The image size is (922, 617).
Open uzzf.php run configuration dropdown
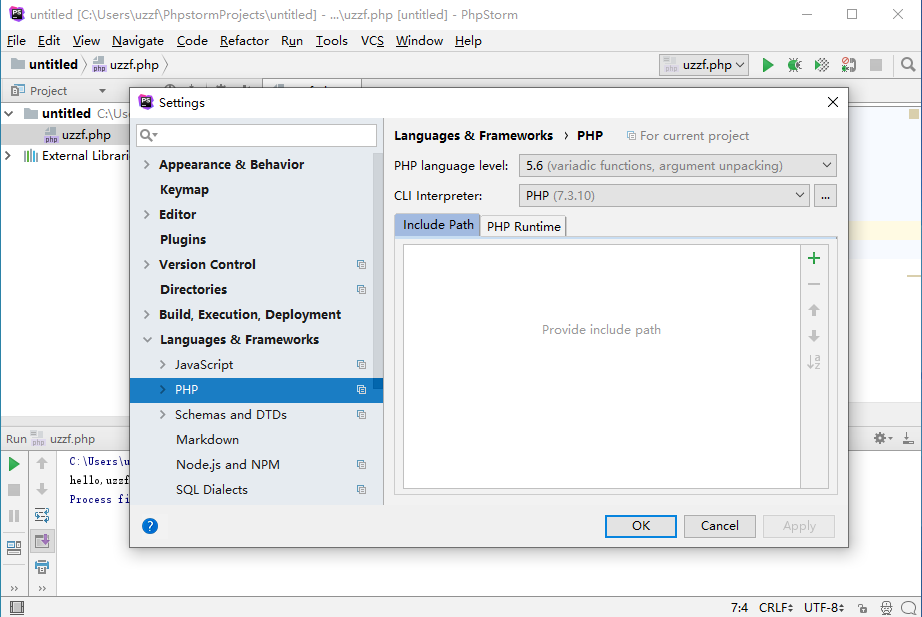point(704,65)
